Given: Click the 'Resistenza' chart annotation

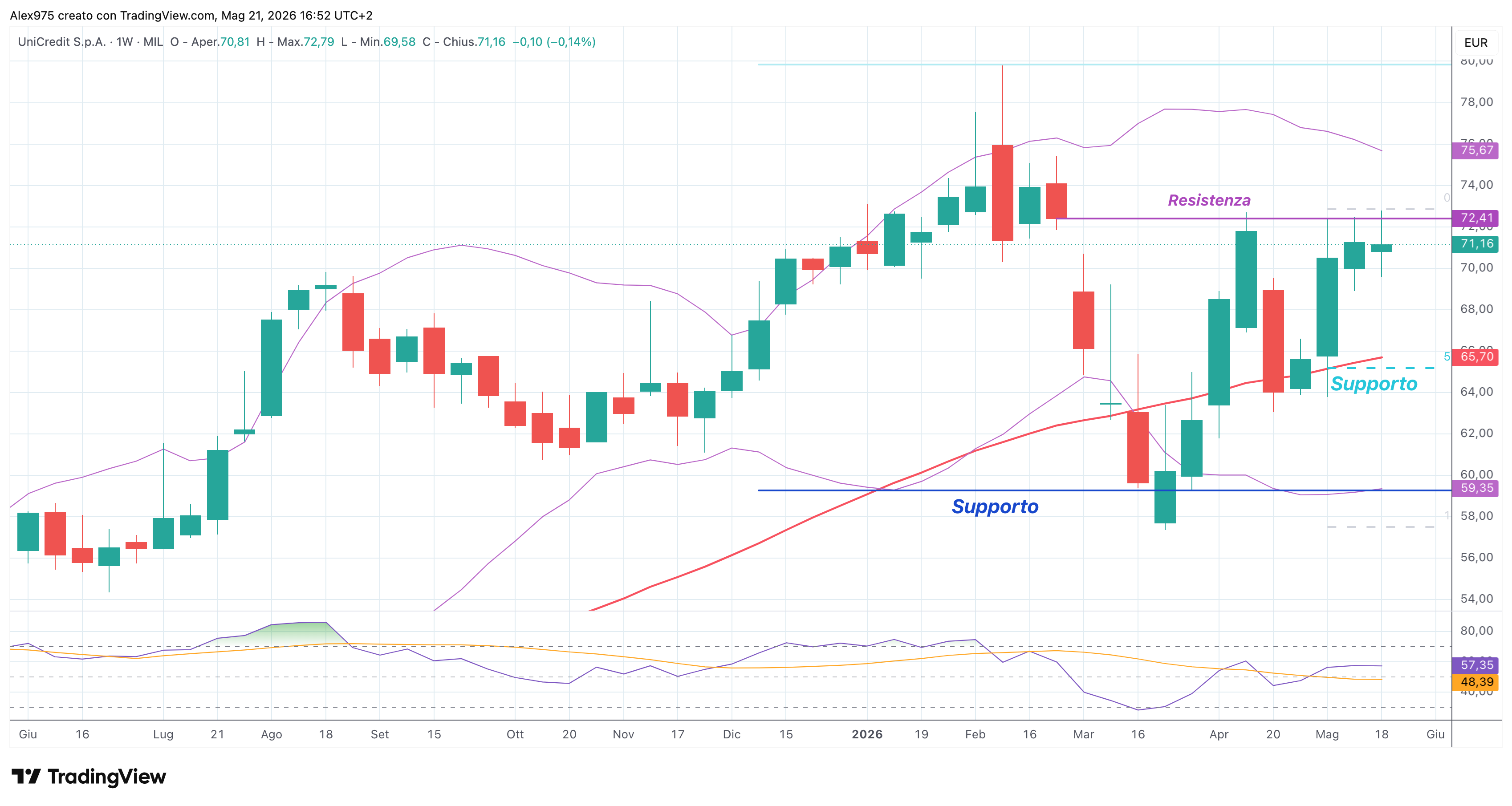Looking at the screenshot, I should point(1209,201).
